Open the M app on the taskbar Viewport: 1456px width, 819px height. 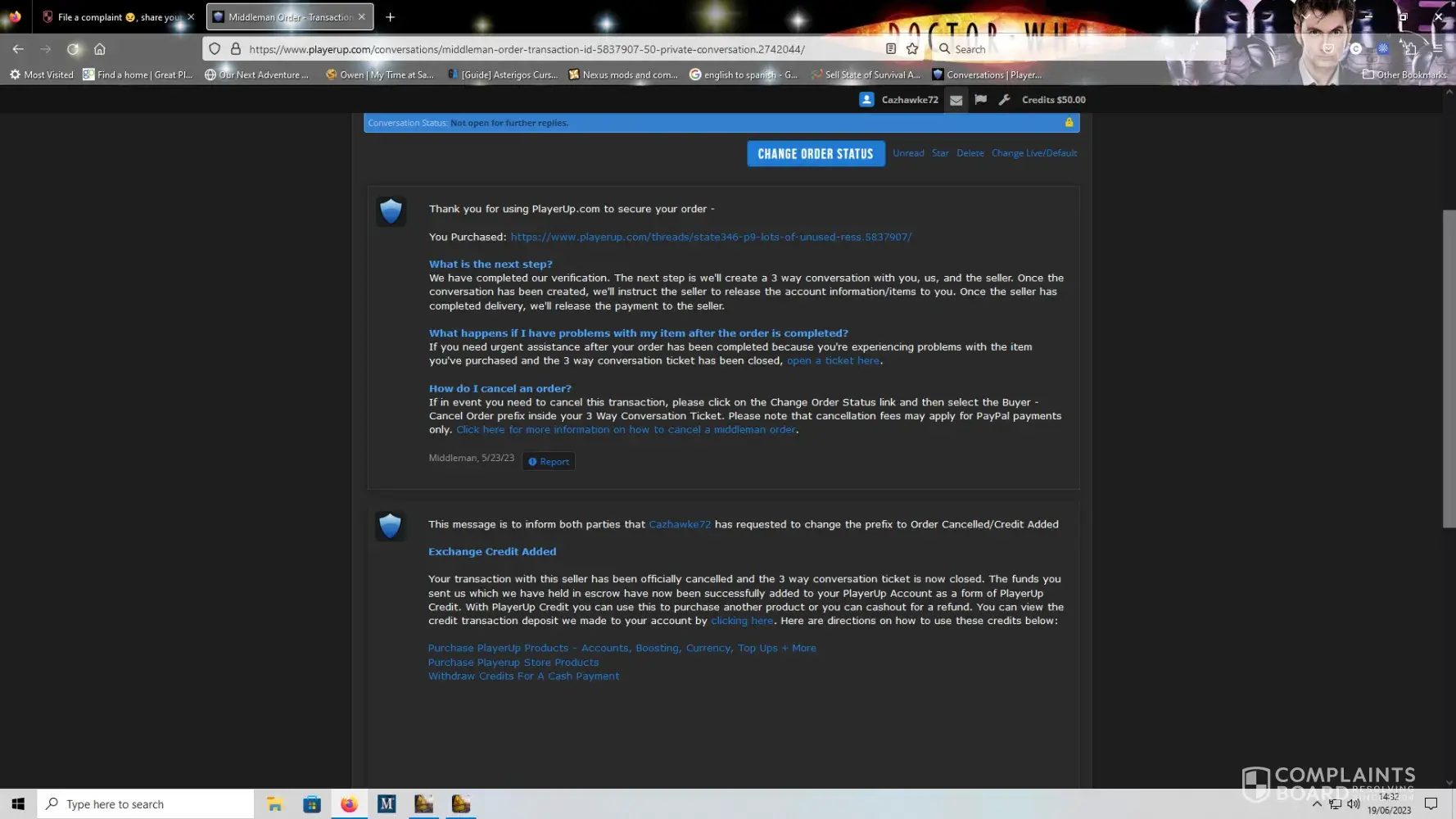coord(387,804)
